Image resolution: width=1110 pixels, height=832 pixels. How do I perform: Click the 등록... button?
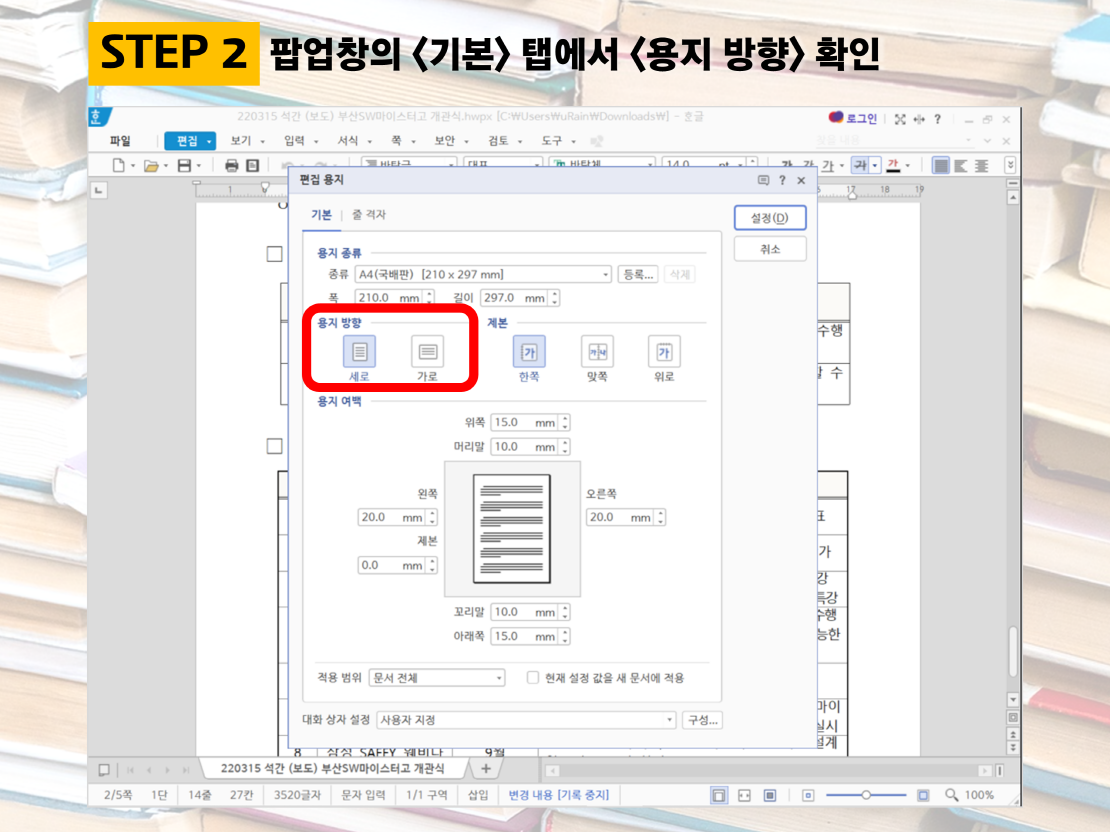638,274
